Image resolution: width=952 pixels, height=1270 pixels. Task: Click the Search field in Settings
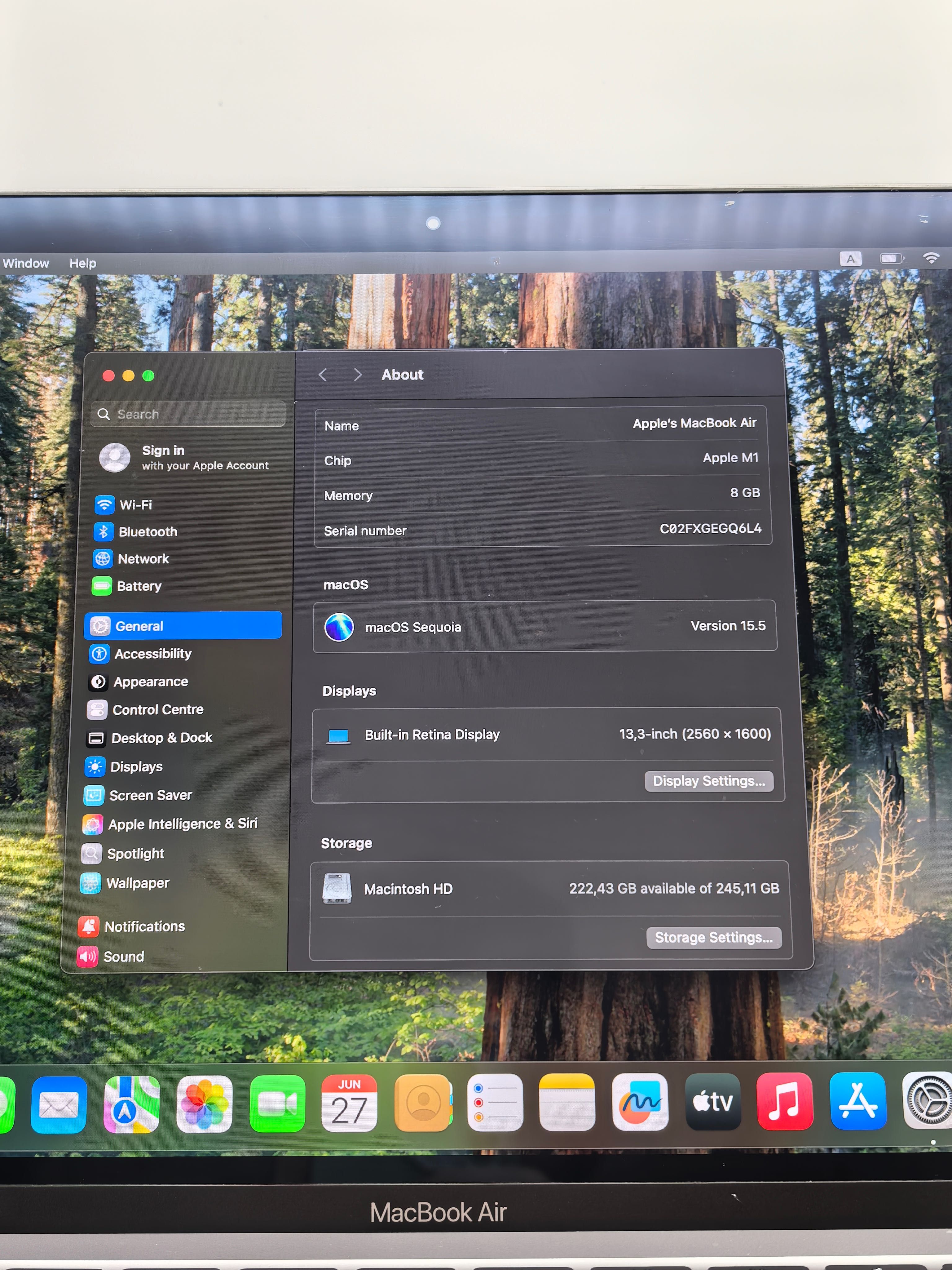point(188,414)
